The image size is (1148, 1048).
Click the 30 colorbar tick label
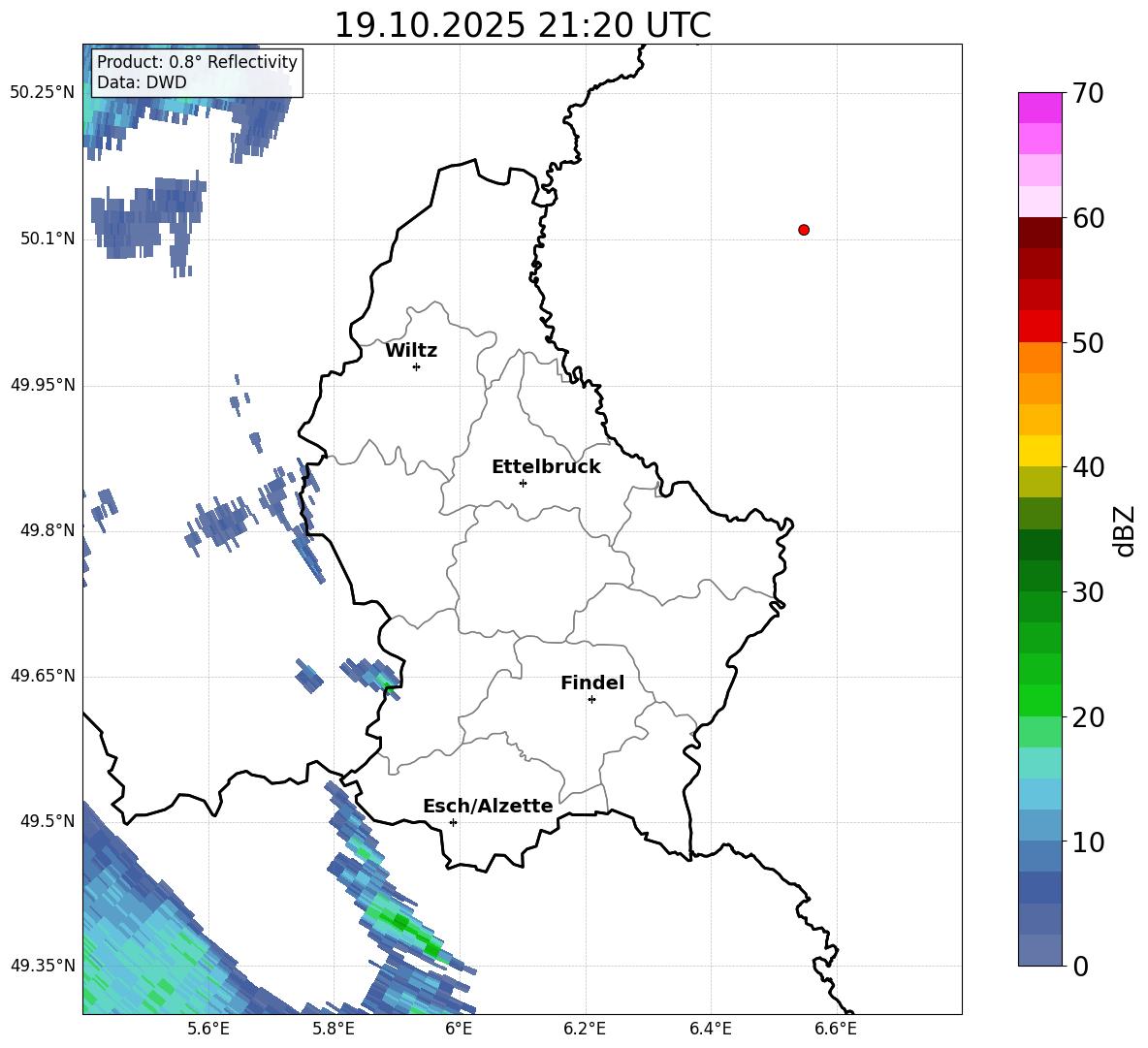click(x=1089, y=592)
